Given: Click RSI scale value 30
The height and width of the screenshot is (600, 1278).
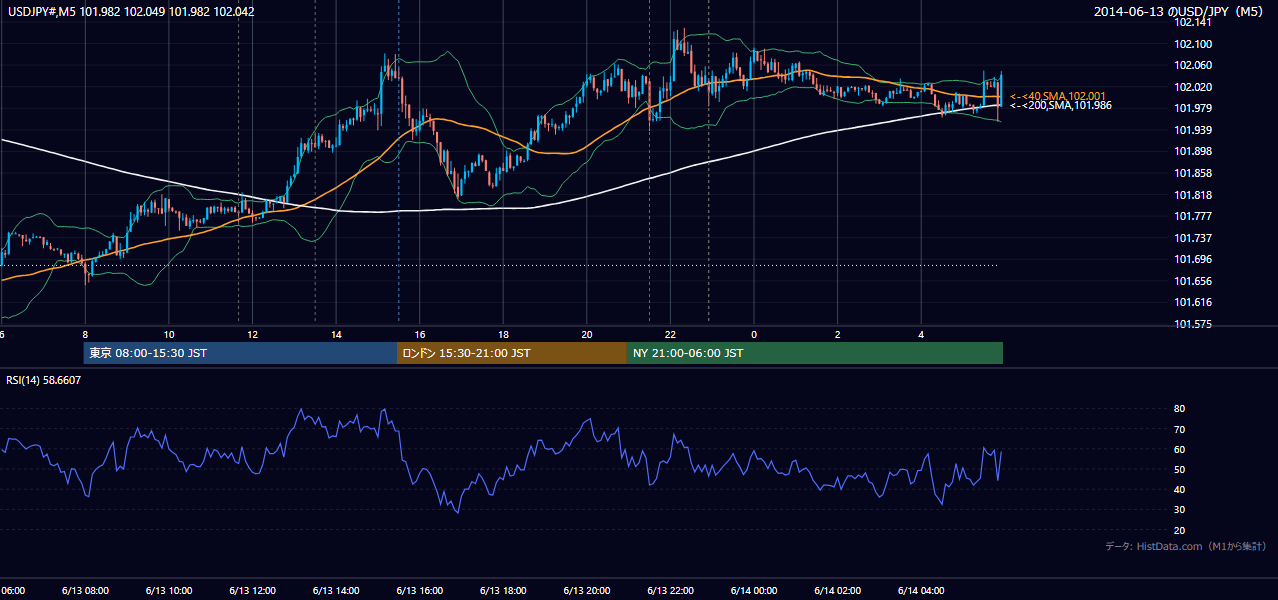Looking at the screenshot, I should (x=1180, y=509).
